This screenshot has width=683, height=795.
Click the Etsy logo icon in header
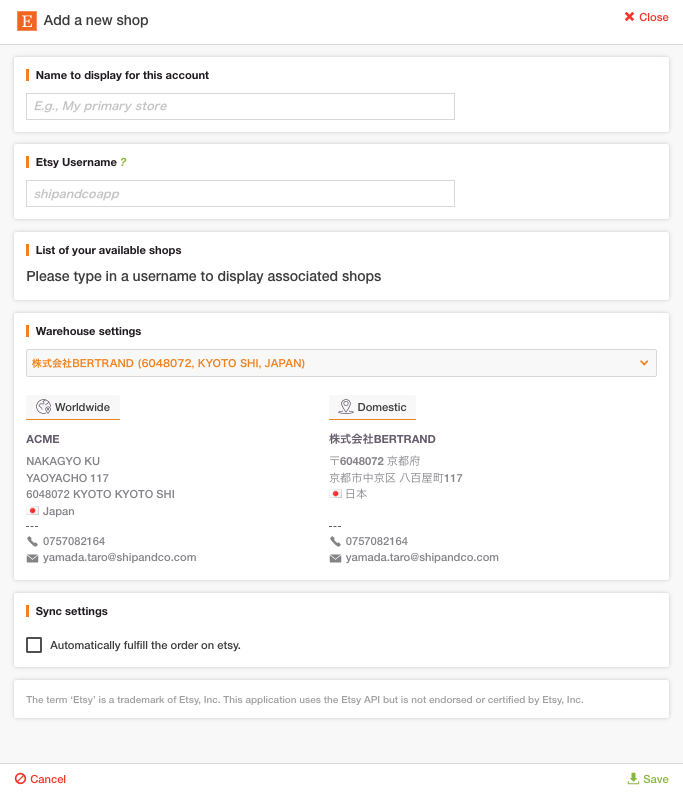pos(27,21)
